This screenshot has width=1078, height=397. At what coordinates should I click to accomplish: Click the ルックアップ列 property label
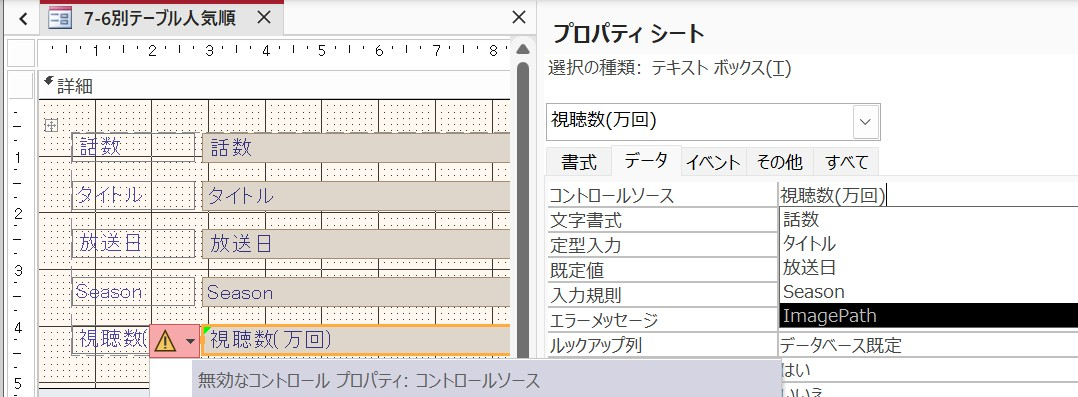click(595, 345)
